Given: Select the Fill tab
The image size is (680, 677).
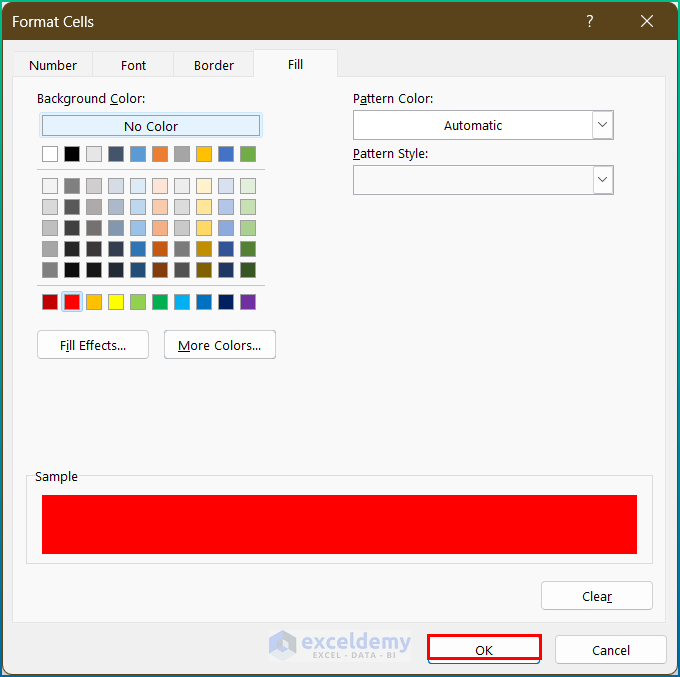Looking at the screenshot, I should 295,64.
